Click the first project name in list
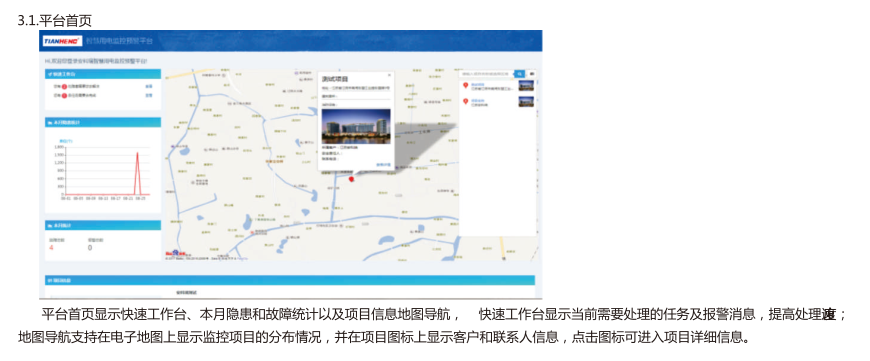Image resolution: width=870 pixels, height=361 pixels. [478, 84]
